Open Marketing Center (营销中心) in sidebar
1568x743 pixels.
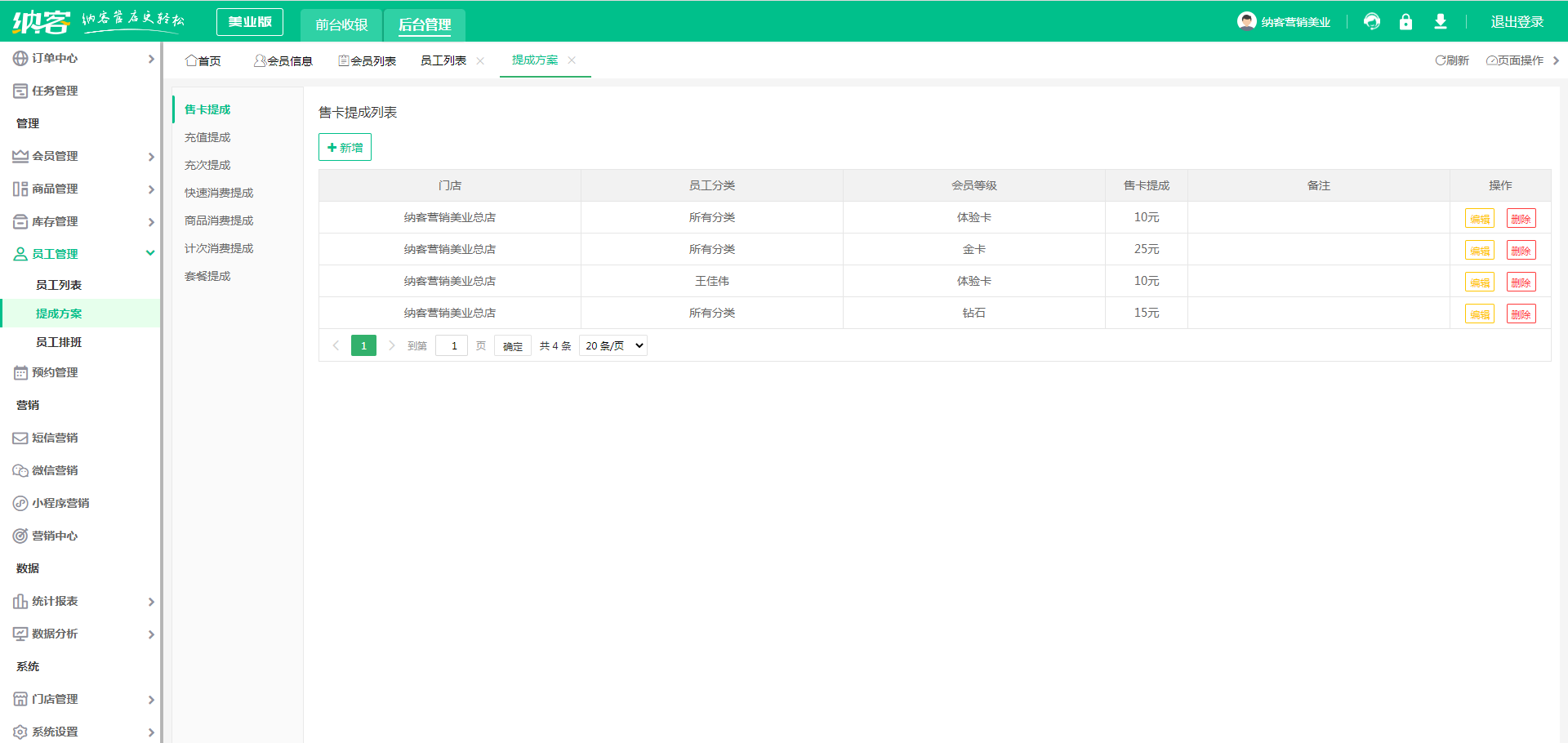(55, 536)
